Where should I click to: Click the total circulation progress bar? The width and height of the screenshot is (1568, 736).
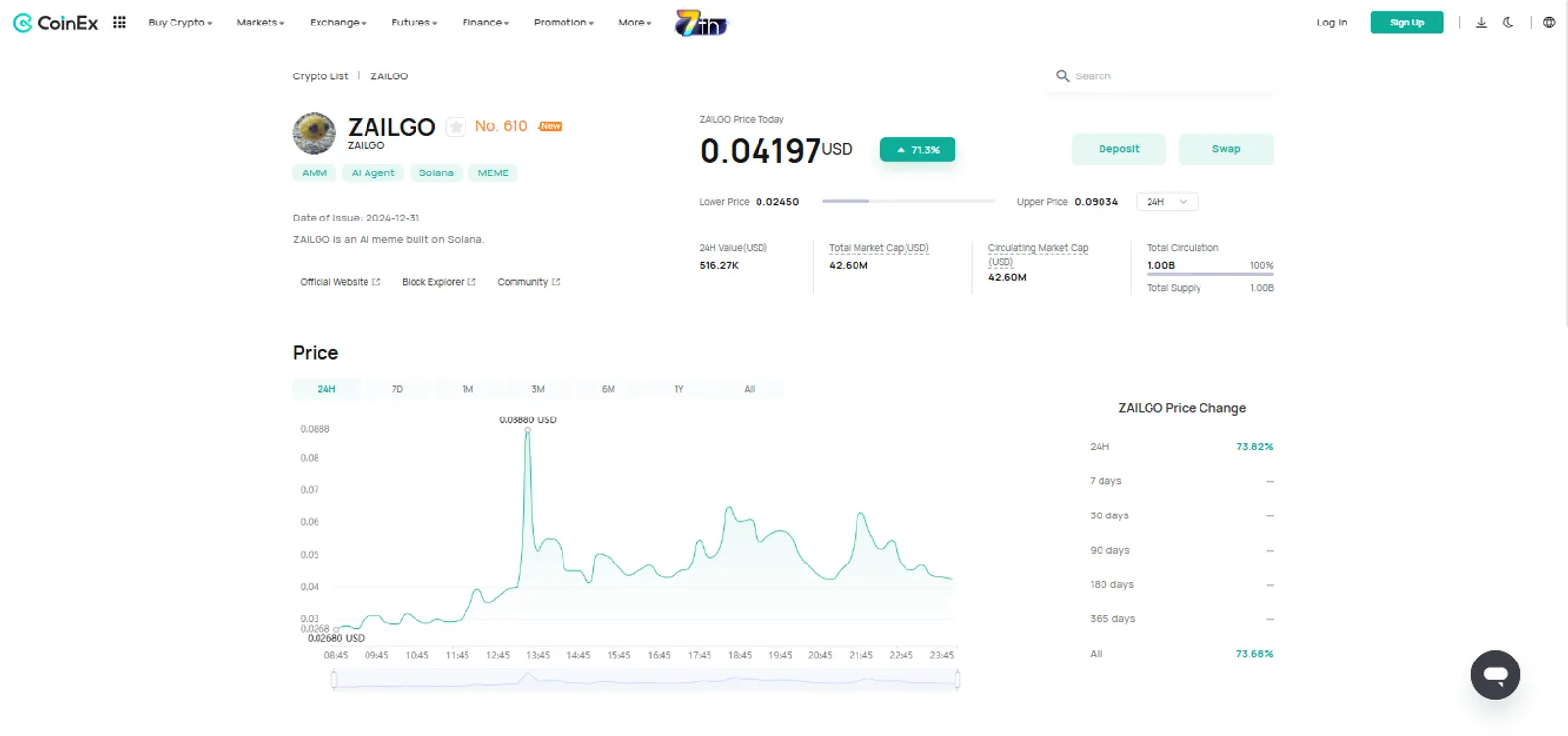pyautogui.click(x=1210, y=275)
